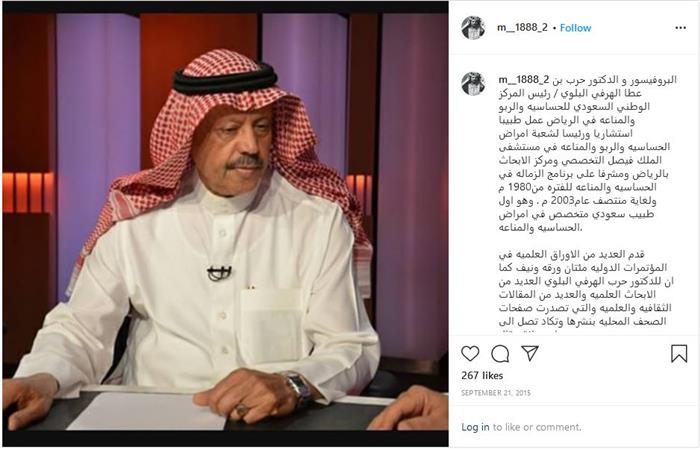This screenshot has height=449, width=700.
Task: Click the wristwatch in the photo
Action: (298, 387)
